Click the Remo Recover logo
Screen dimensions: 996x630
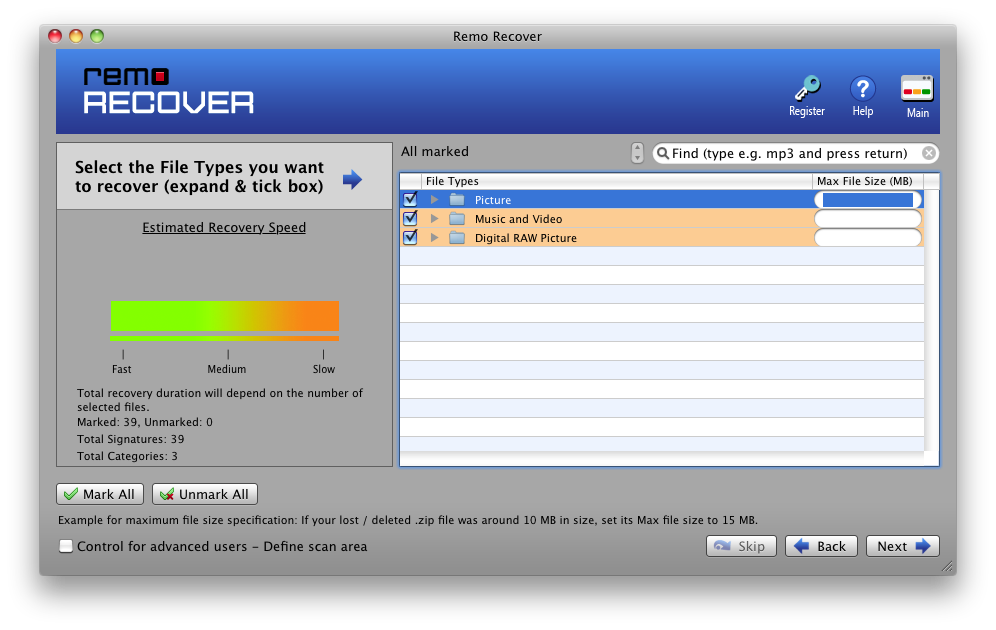pyautogui.click(x=168, y=91)
